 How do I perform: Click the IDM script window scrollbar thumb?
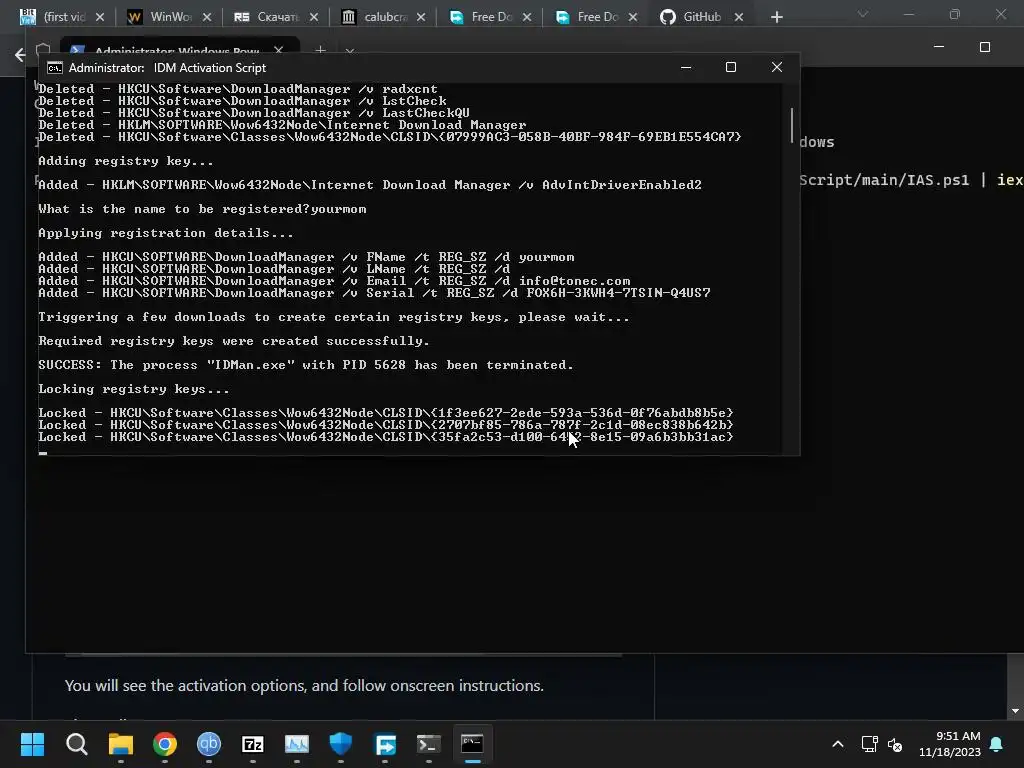tap(792, 125)
